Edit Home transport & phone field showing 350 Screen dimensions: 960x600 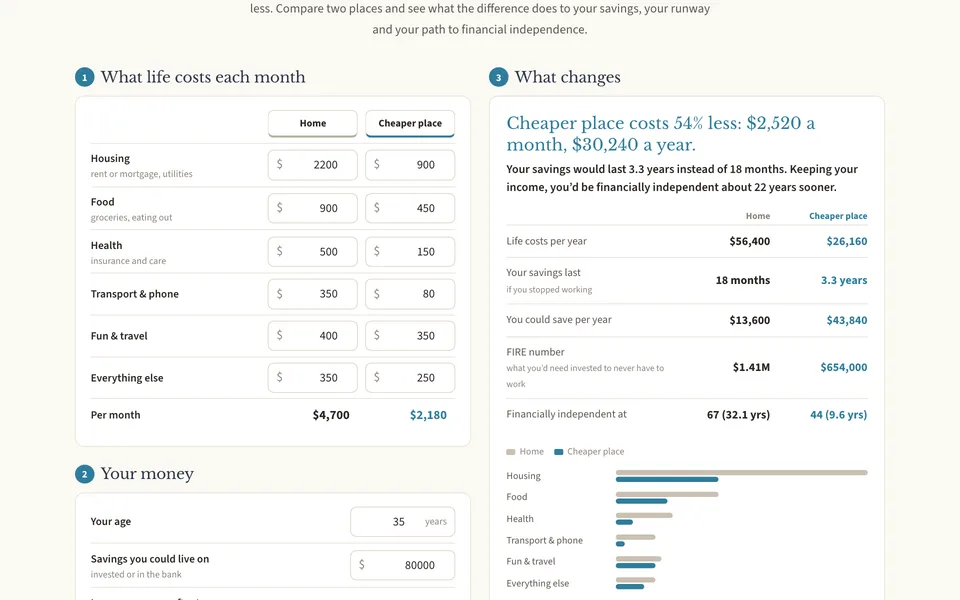click(x=312, y=294)
